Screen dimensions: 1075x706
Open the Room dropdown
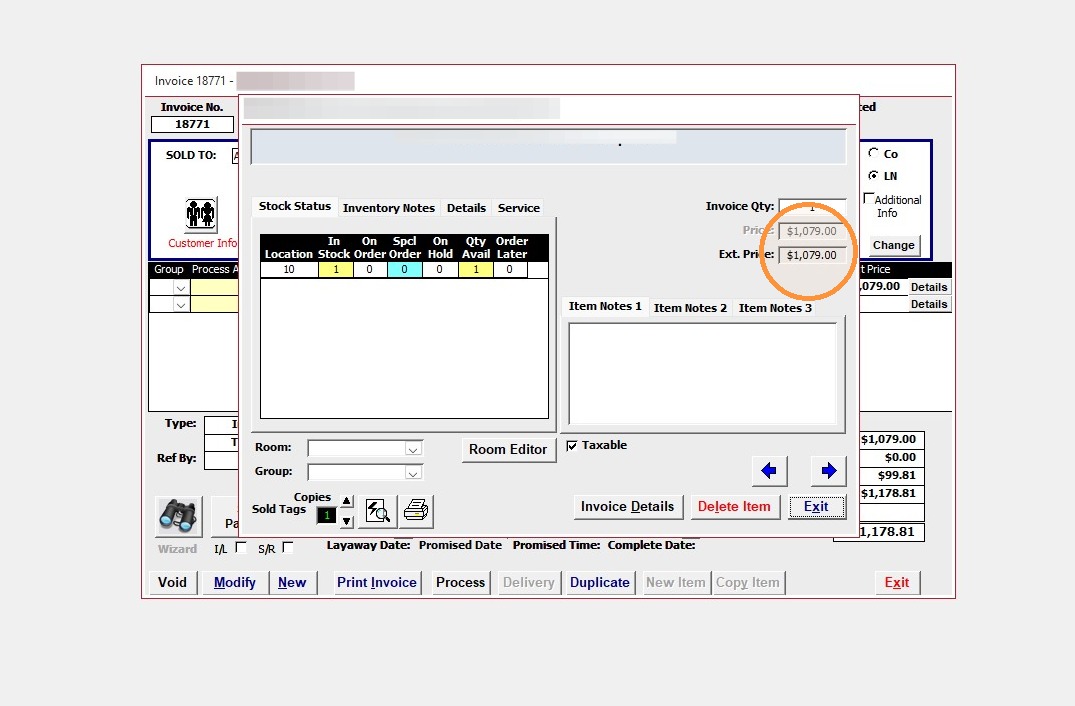(x=413, y=449)
